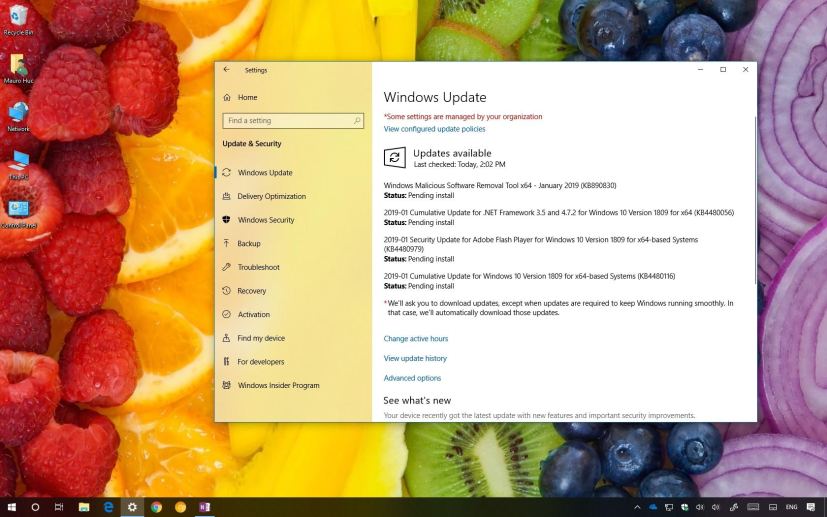The image size is (827, 517).
Task: Open Windows Security tray shield icon
Action: (685, 508)
